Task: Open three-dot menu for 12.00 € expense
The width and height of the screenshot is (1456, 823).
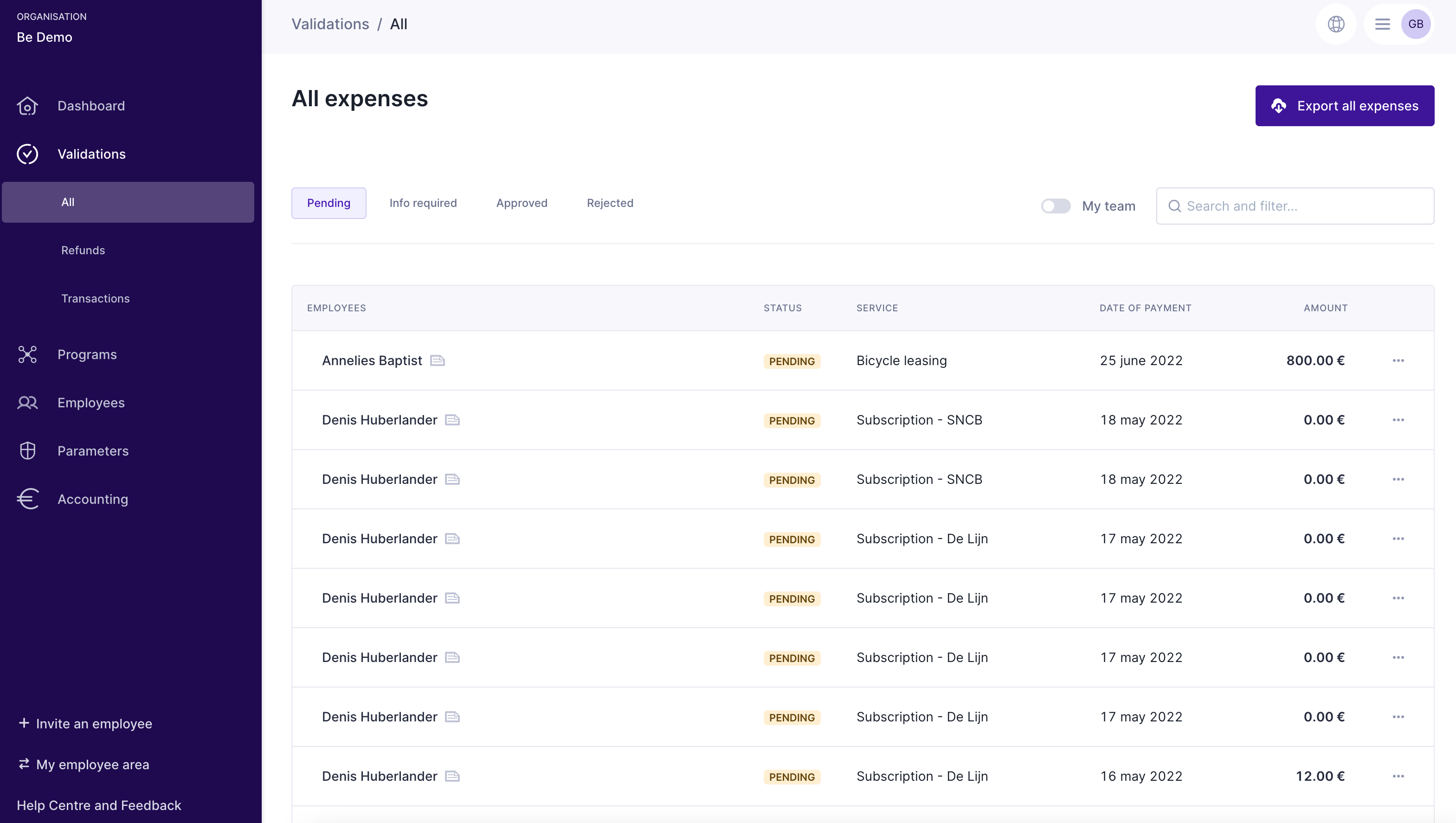Action: tap(1398, 776)
